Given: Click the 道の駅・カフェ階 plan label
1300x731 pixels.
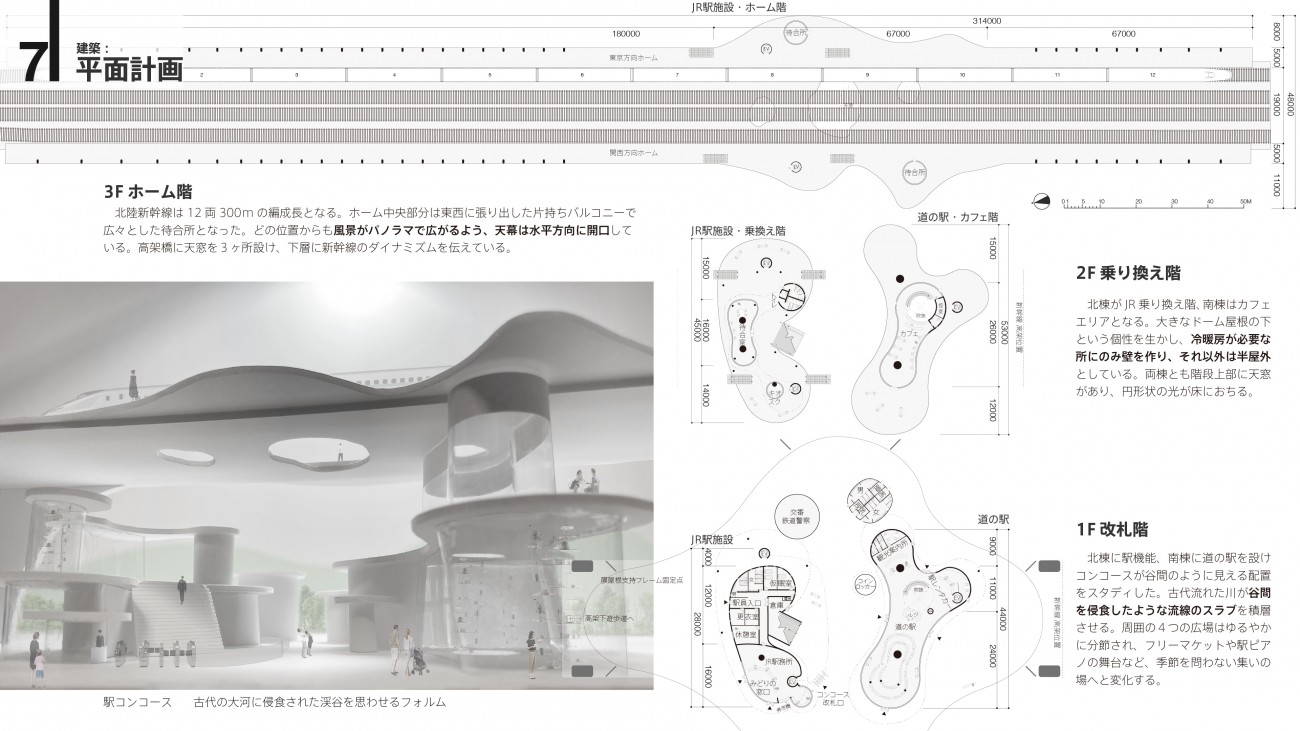Looking at the screenshot, I should [x=957, y=216].
